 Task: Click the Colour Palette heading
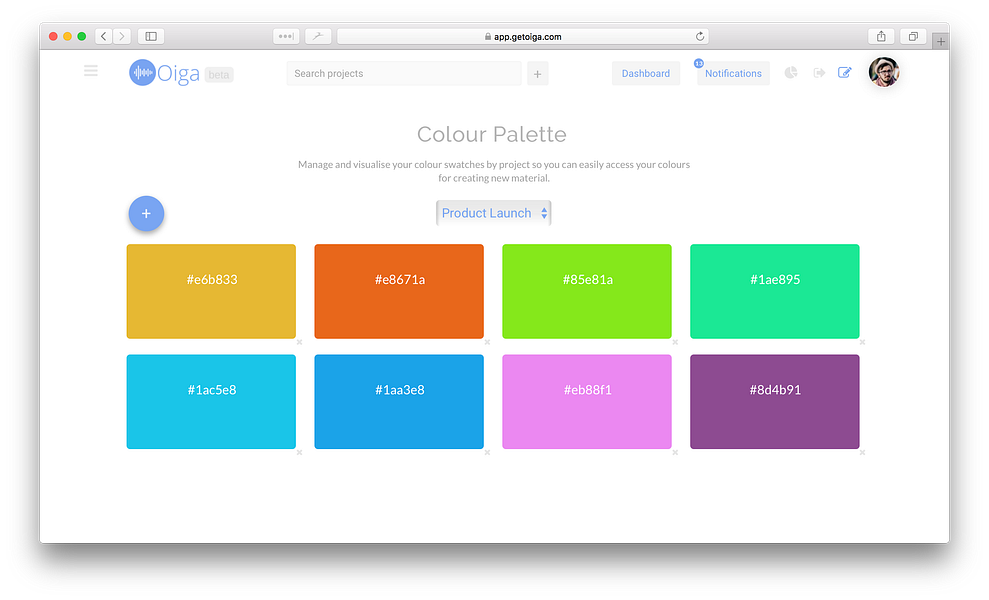[x=492, y=134]
